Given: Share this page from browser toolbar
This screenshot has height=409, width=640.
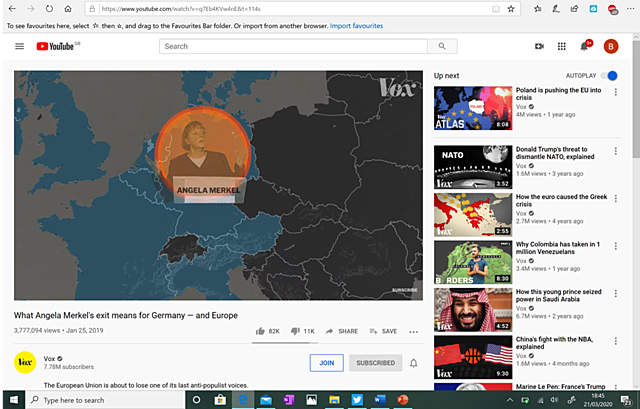Looking at the screenshot, I should click(574, 9).
